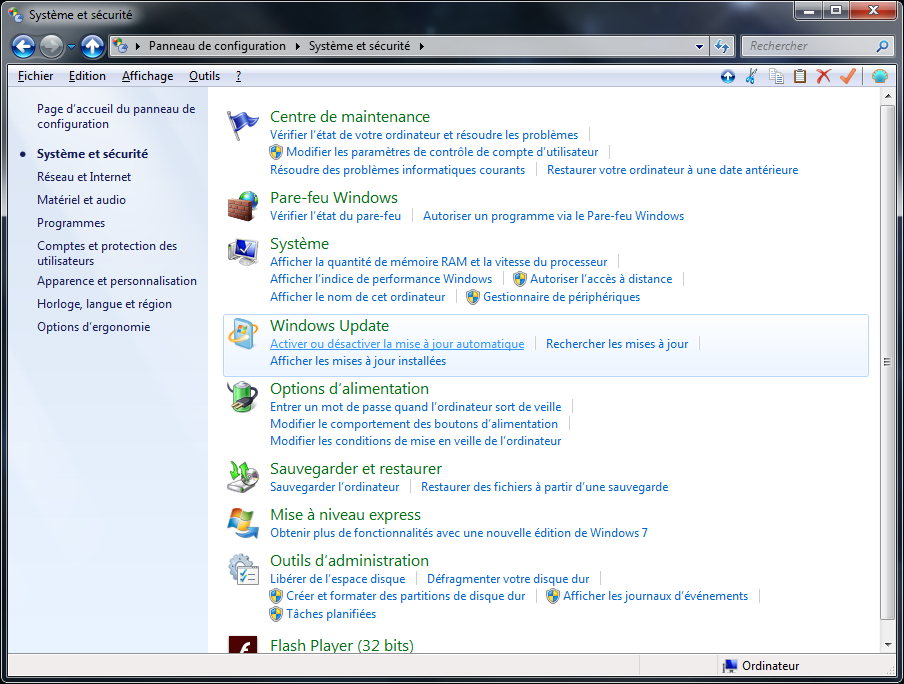
Task: Click Modifier le comportement des boutons d'alimentation
Action: click(414, 424)
